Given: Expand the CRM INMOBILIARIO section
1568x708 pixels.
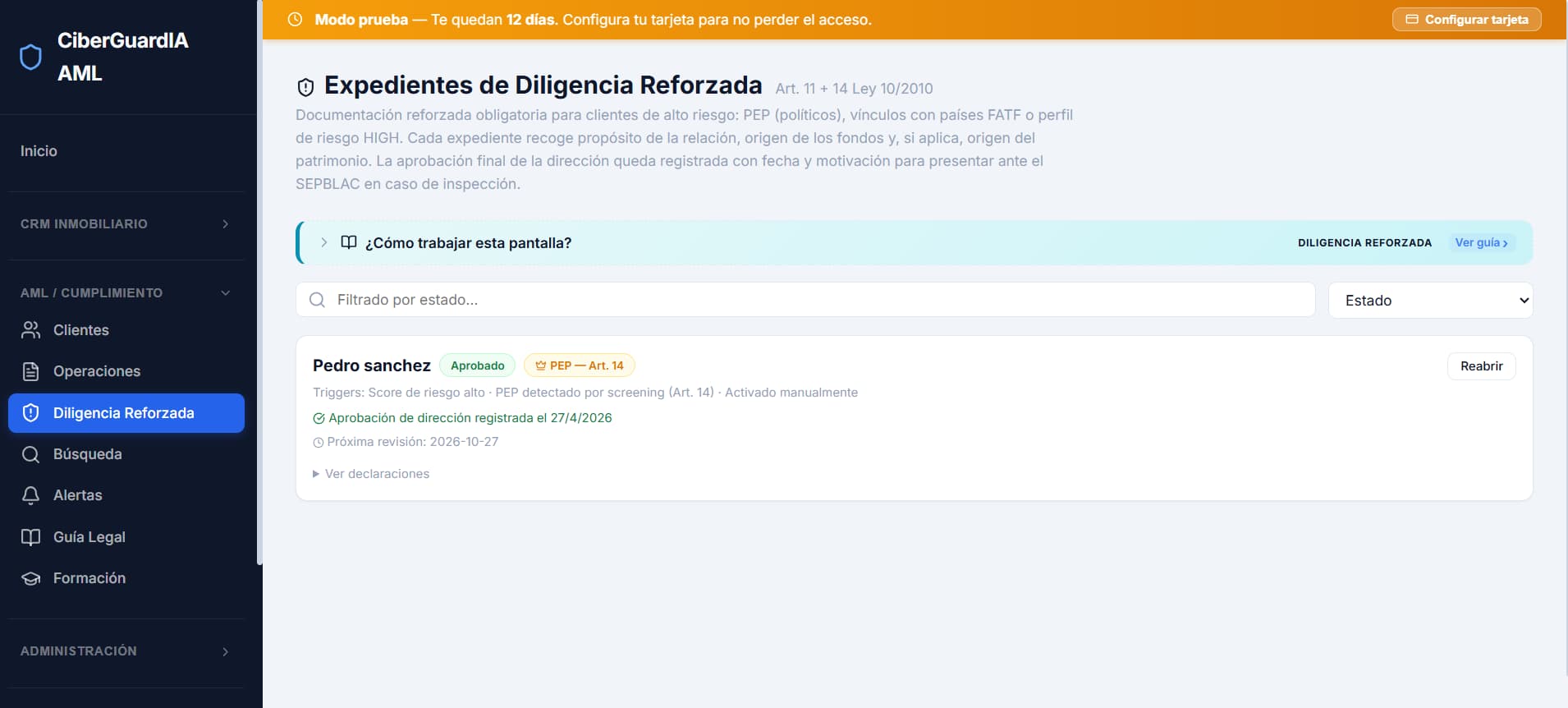Looking at the screenshot, I should [126, 224].
